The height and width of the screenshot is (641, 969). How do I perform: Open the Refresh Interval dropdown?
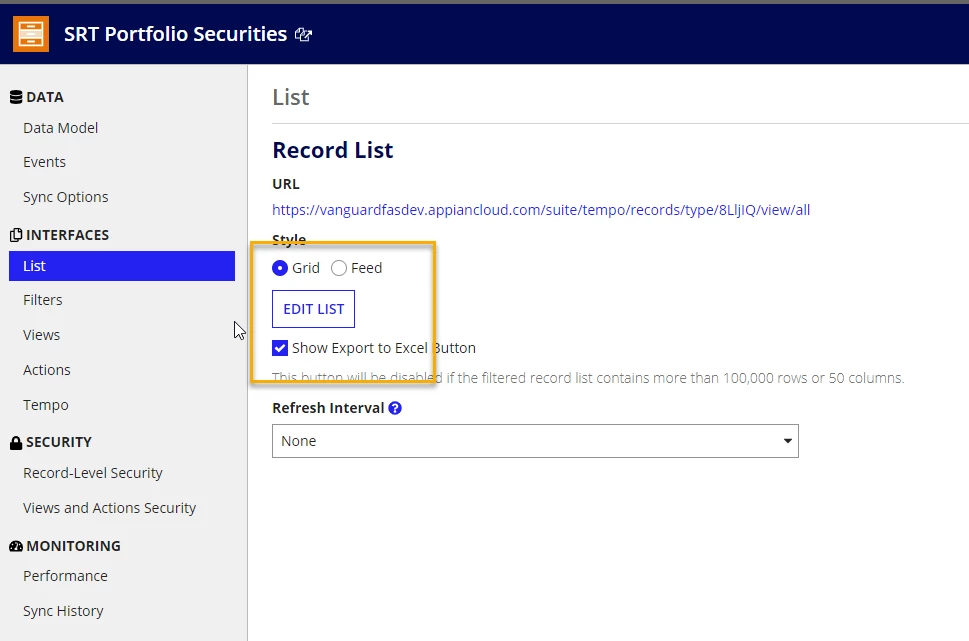point(535,441)
